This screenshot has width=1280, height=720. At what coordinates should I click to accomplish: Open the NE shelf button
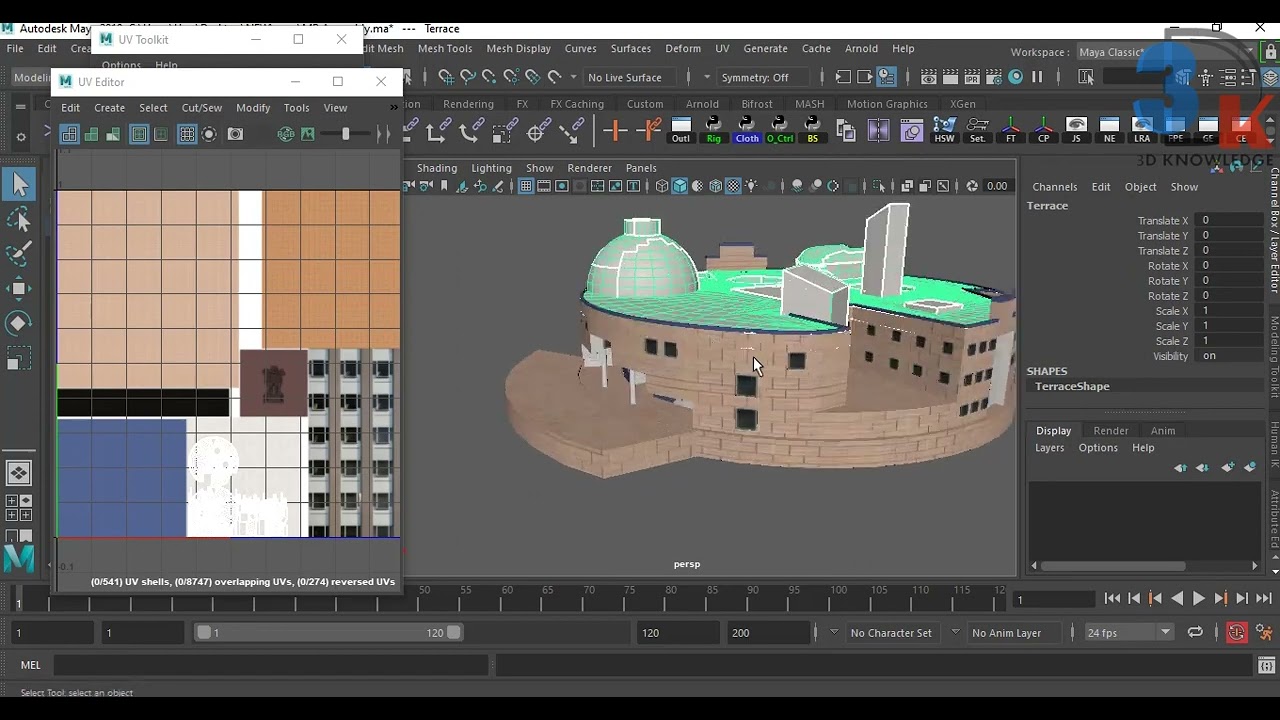coord(1109,130)
